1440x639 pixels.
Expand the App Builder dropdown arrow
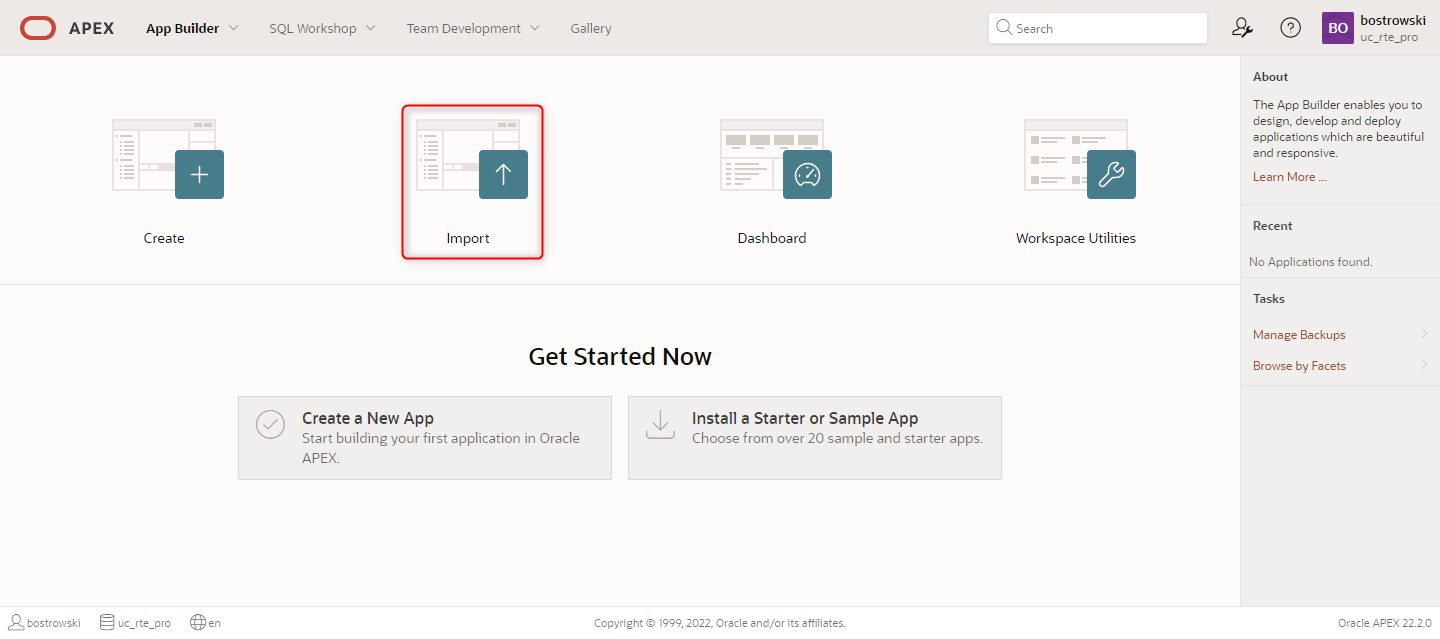pos(234,28)
